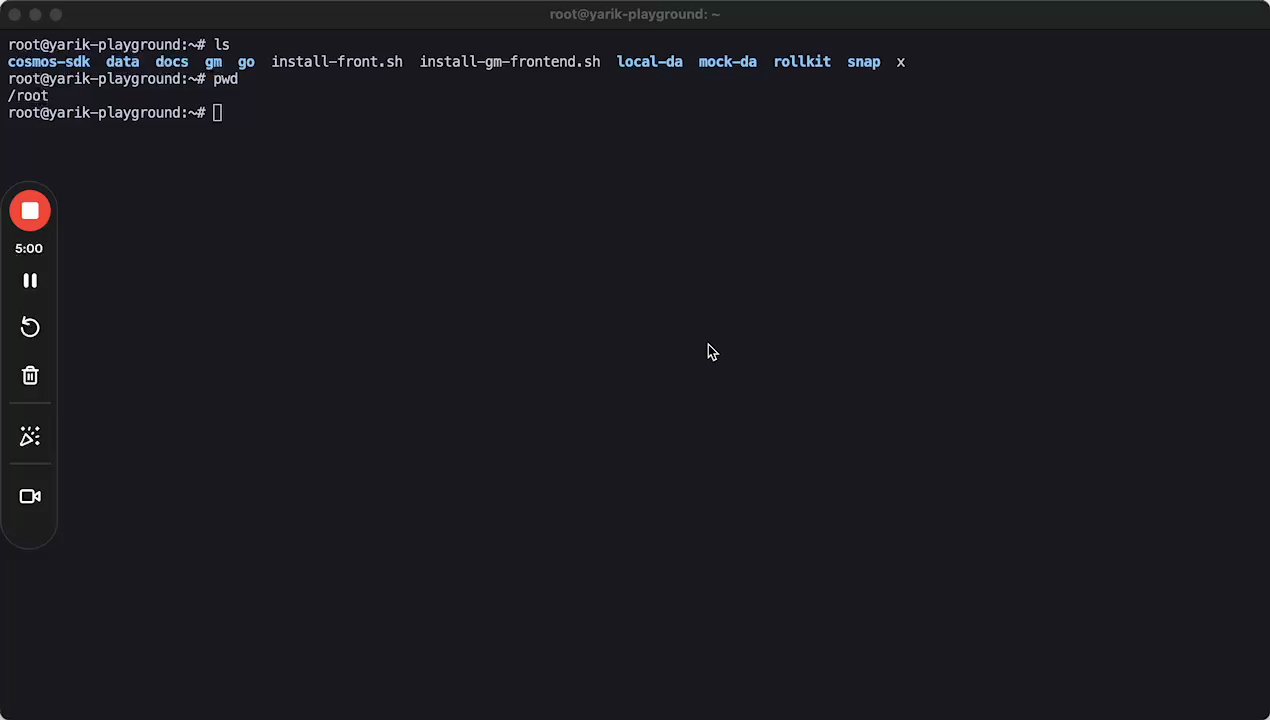This screenshot has width=1270, height=720.
Task: Click the ls command text
Action: (x=222, y=45)
